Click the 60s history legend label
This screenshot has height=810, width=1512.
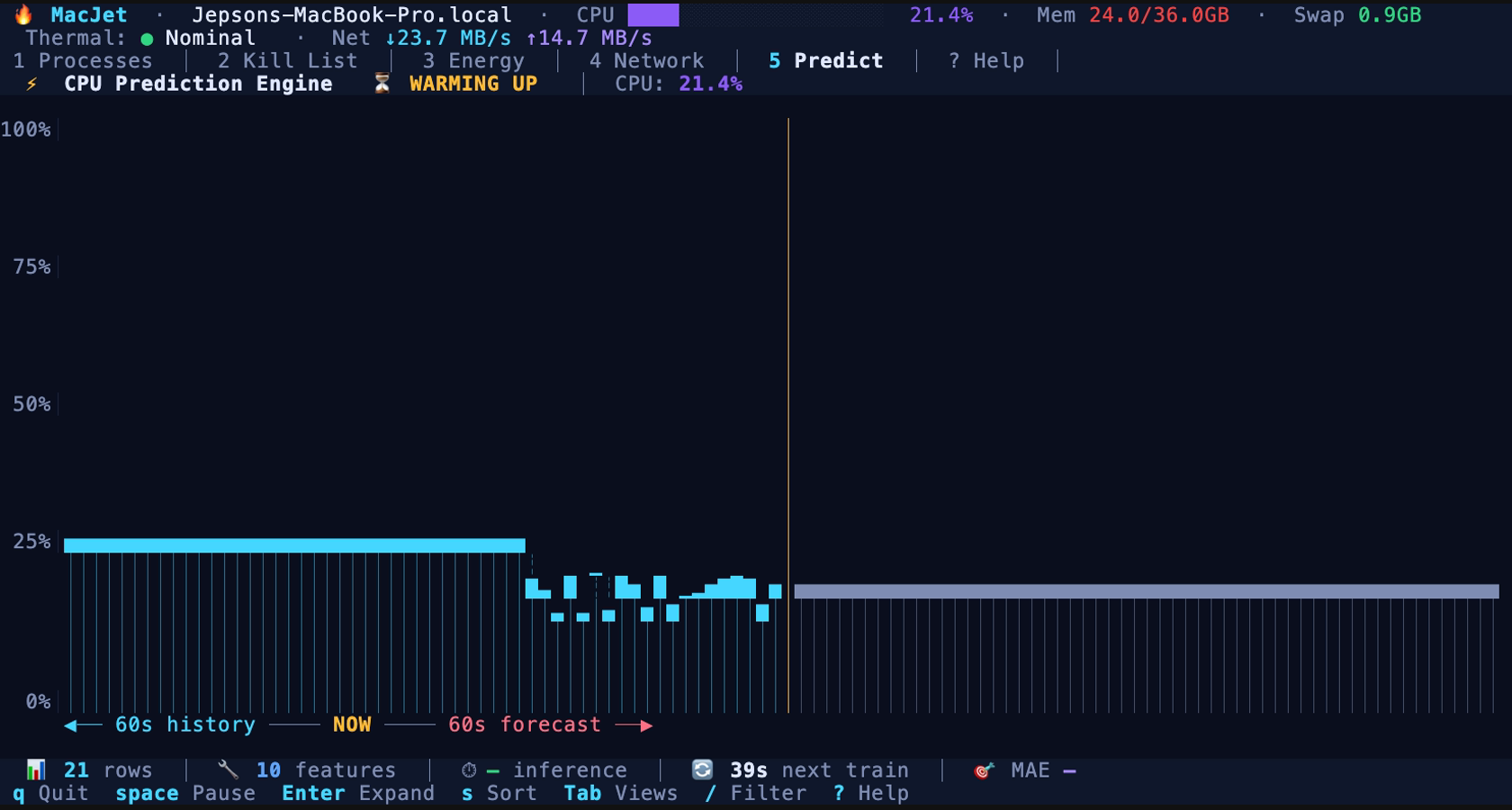(185, 724)
